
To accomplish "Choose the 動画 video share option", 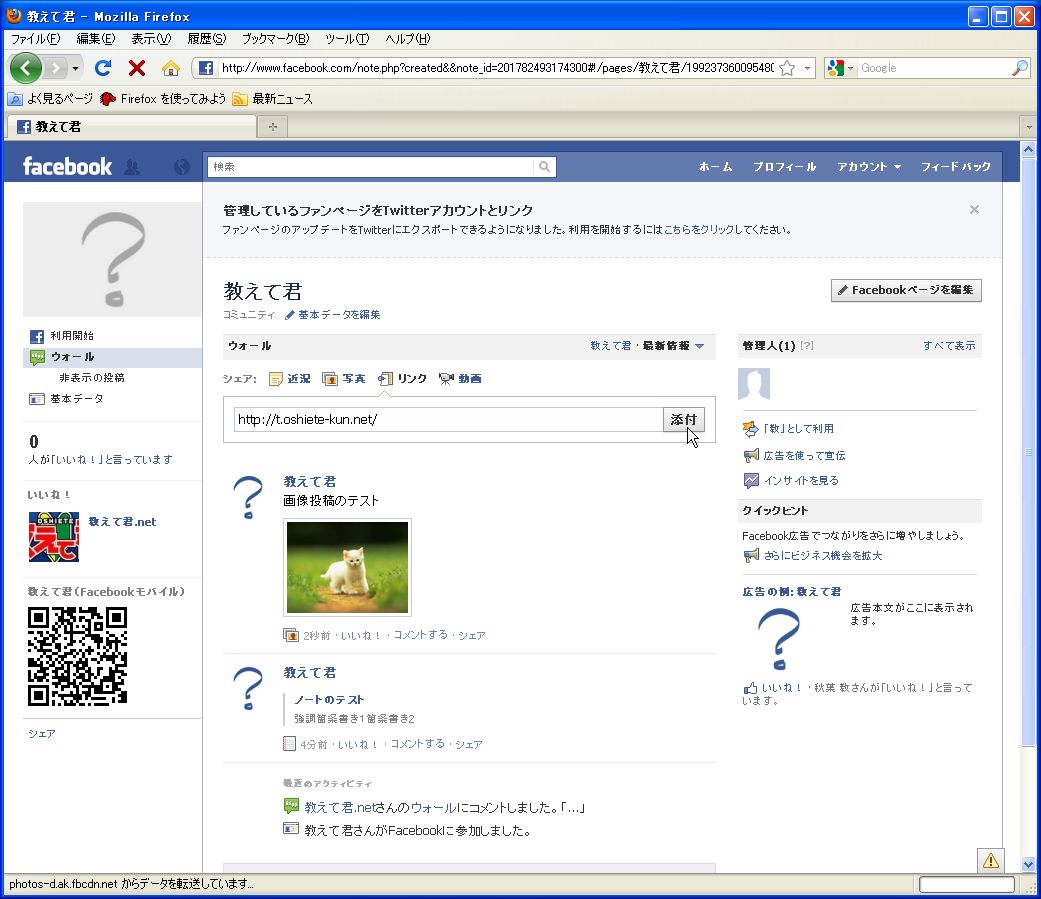I will coord(460,378).
